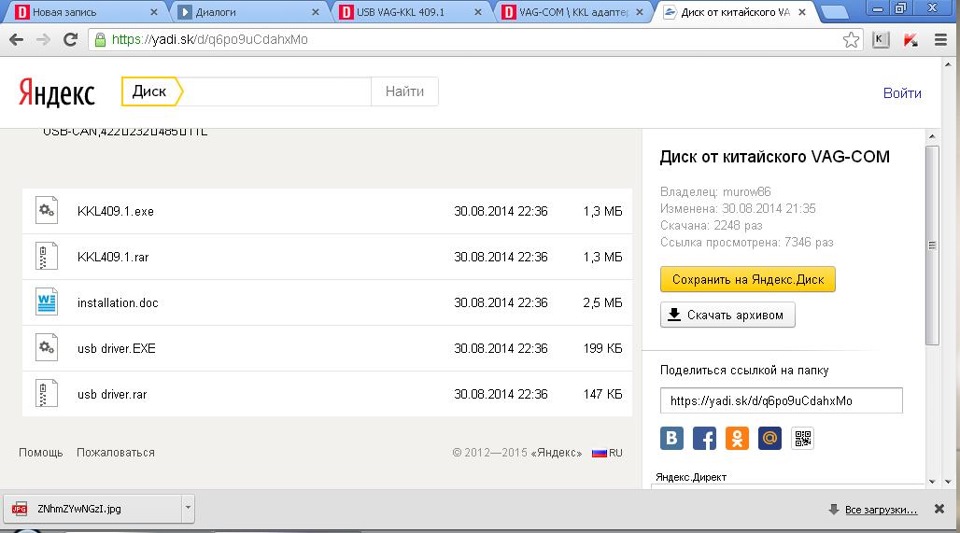
Task: Share folder via VKontakte icon
Action: pyautogui.click(x=672, y=438)
